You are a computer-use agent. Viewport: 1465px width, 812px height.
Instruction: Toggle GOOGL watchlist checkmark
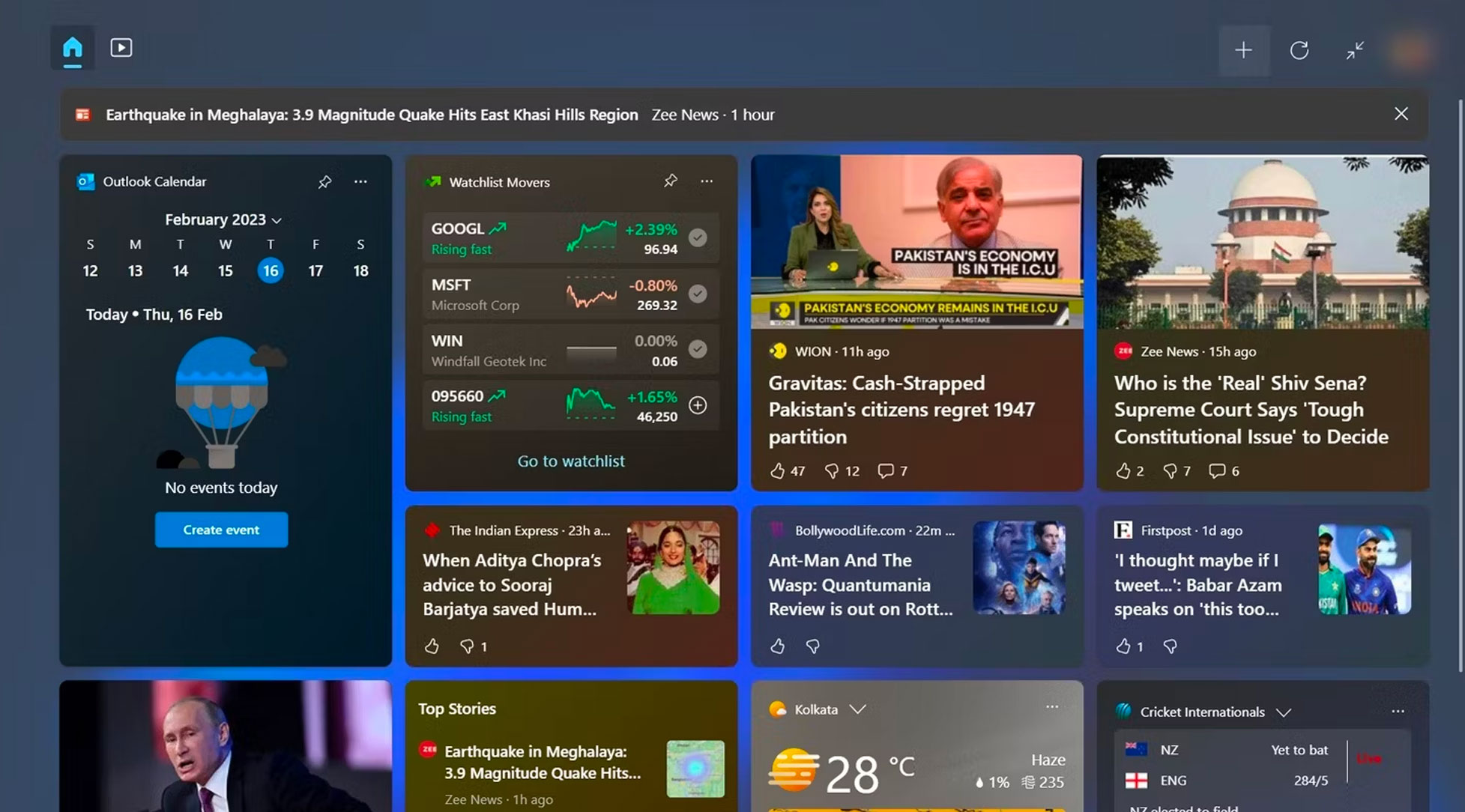[x=698, y=238]
